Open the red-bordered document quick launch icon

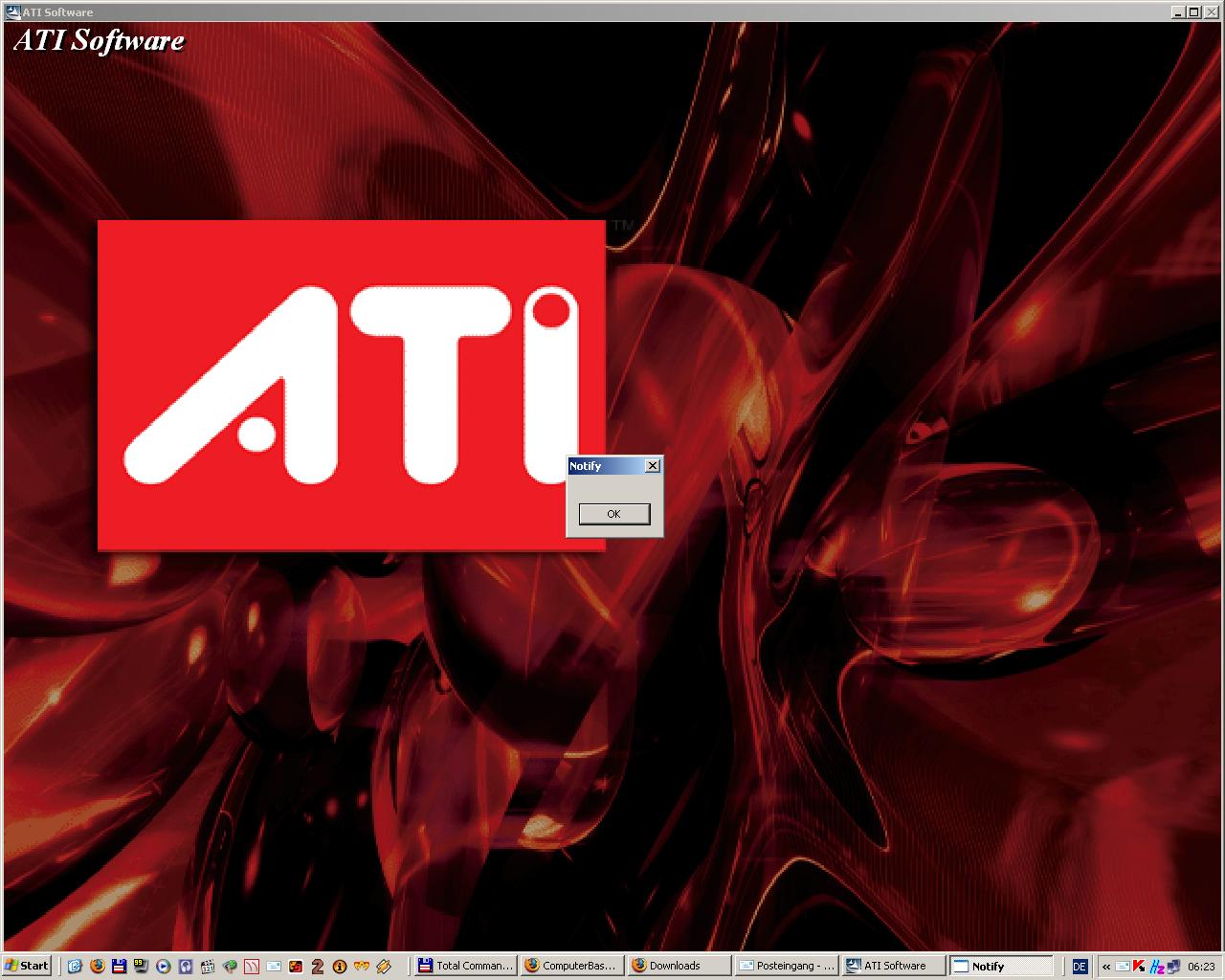point(252,967)
